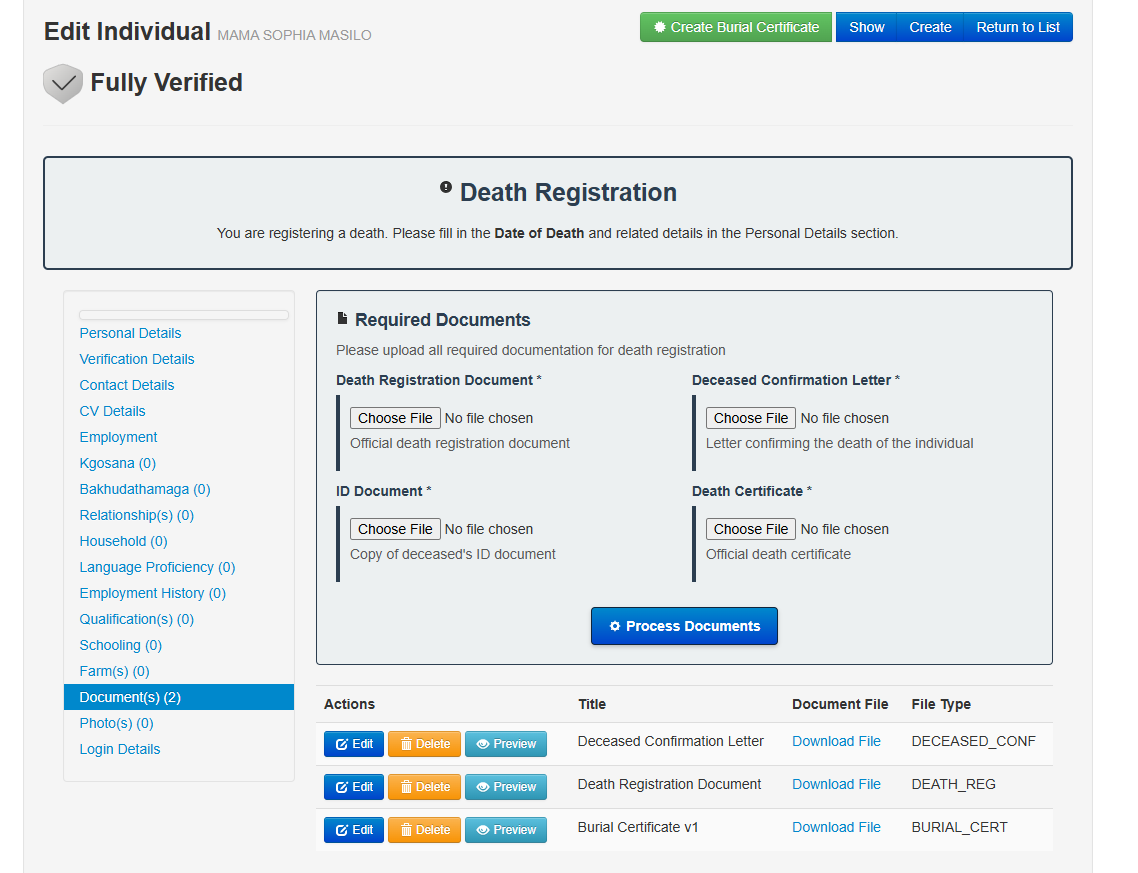The width and height of the screenshot is (1138, 873).
Task: Click Create Burial Certificate button
Action: click(736, 27)
